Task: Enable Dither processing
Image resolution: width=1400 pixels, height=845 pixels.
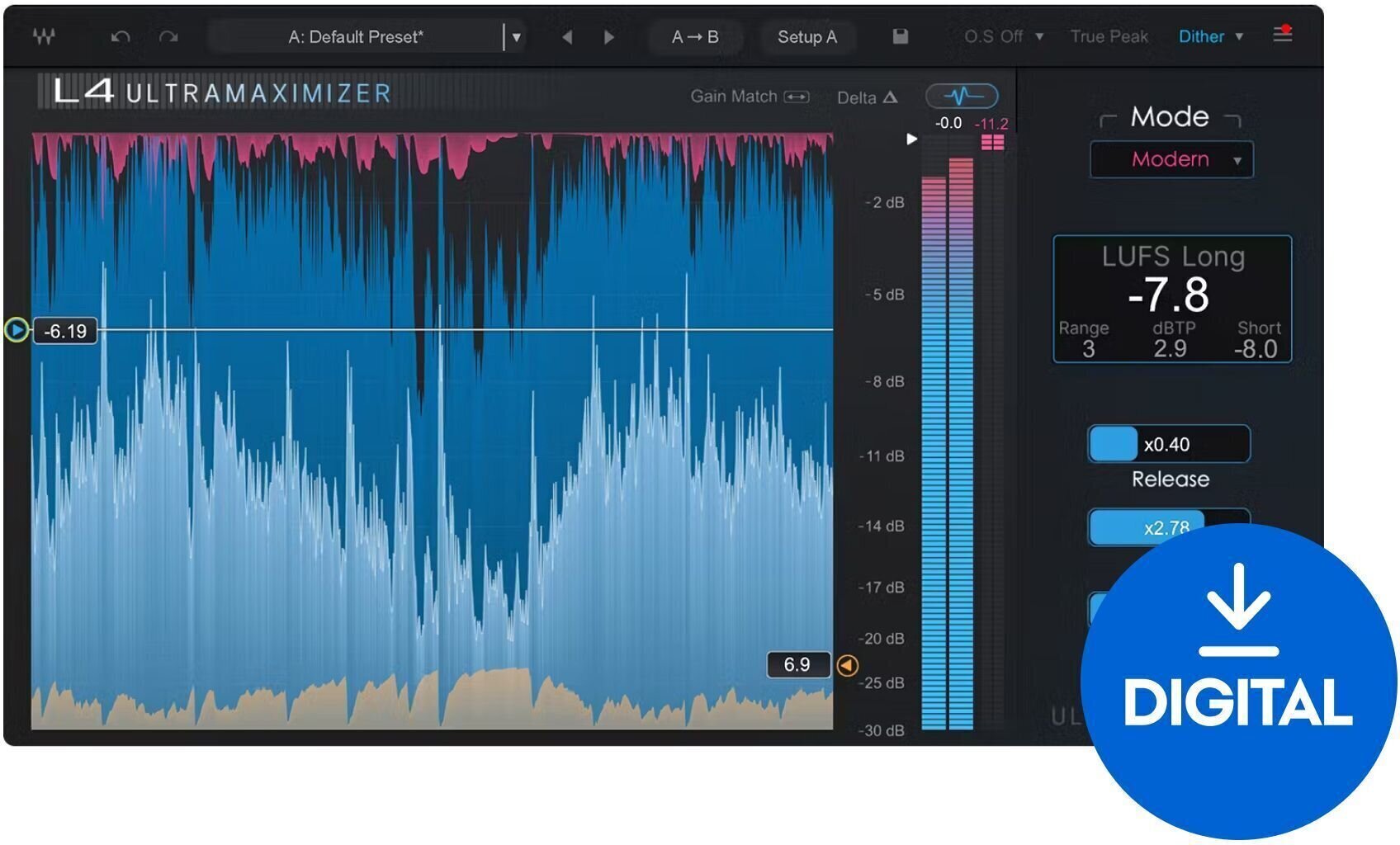Action: 1201,36
